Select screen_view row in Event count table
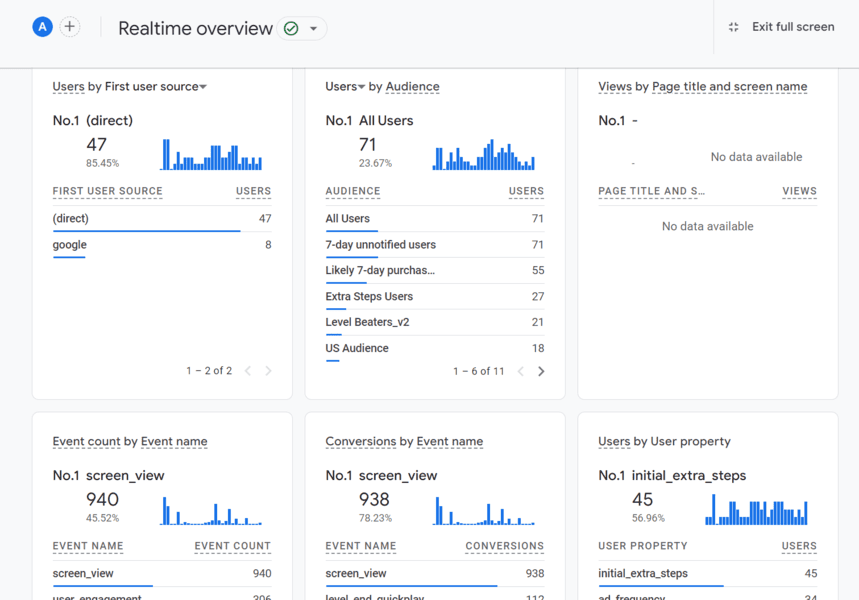This screenshot has height=600, width=859. 162,574
